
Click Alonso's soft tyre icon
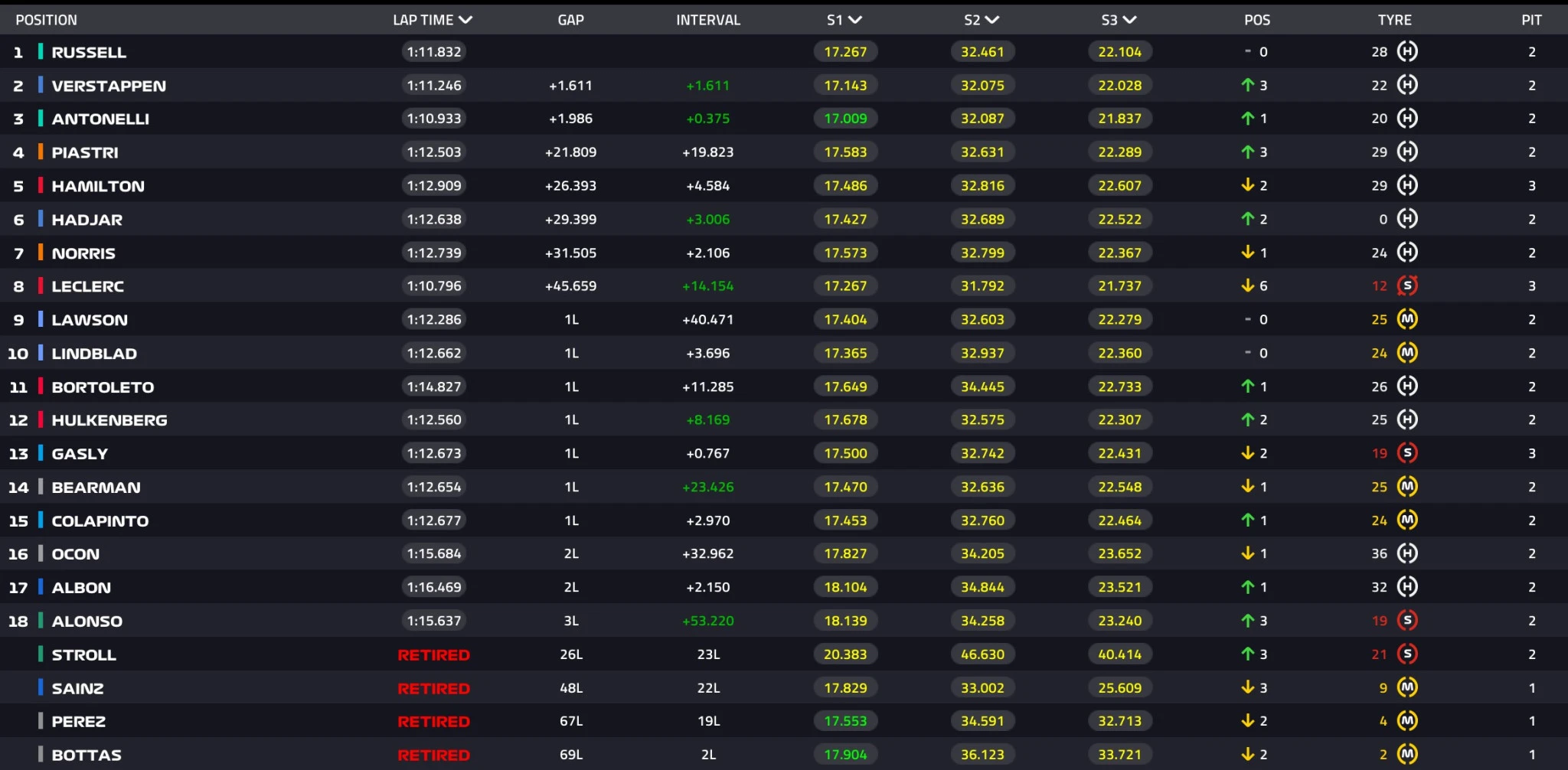[1407, 621]
